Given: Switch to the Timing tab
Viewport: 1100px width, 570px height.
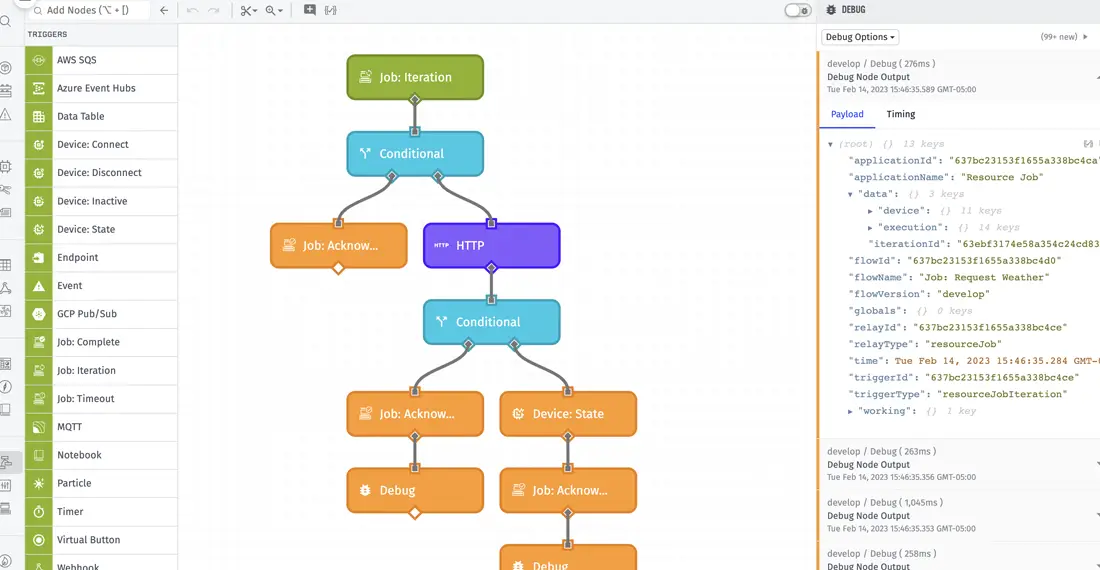Looking at the screenshot, I should click(x=900, y=114).
